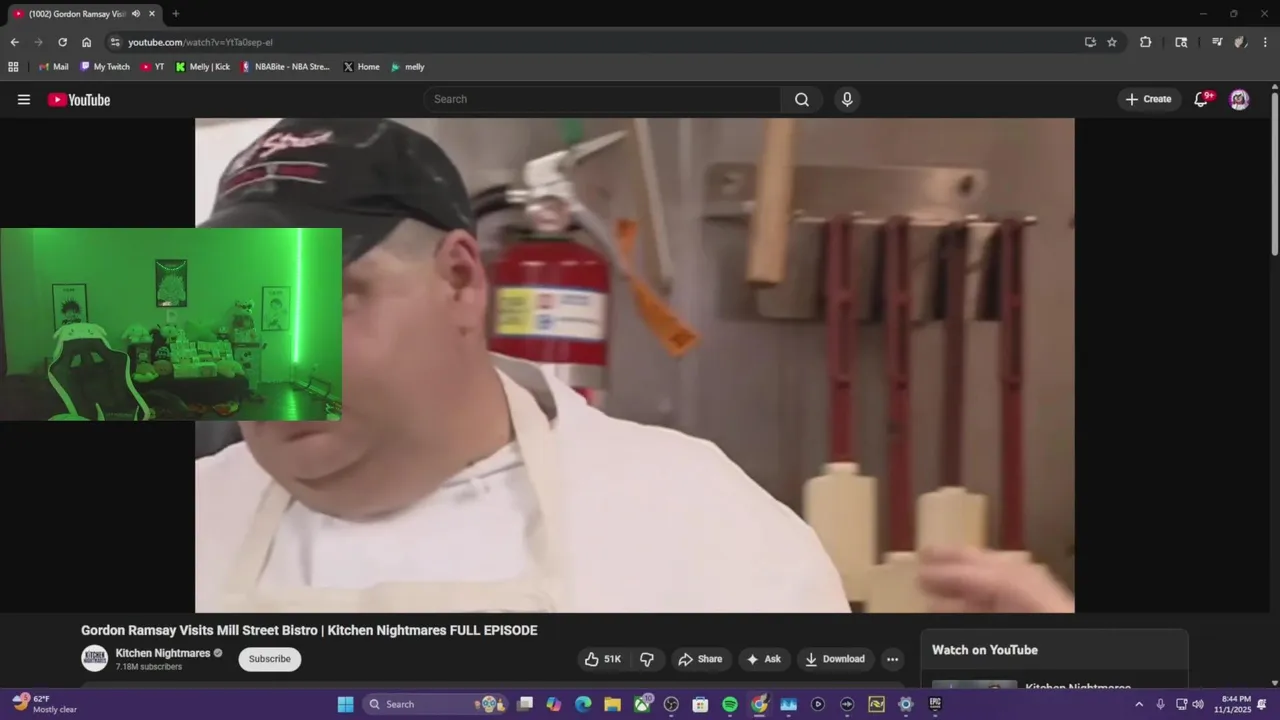Open Xbox app from the taskbar
1280x720 pixels.
(642, 704)
